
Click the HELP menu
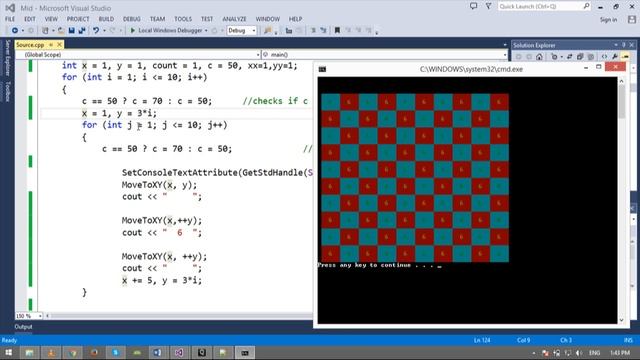(295, 19)
